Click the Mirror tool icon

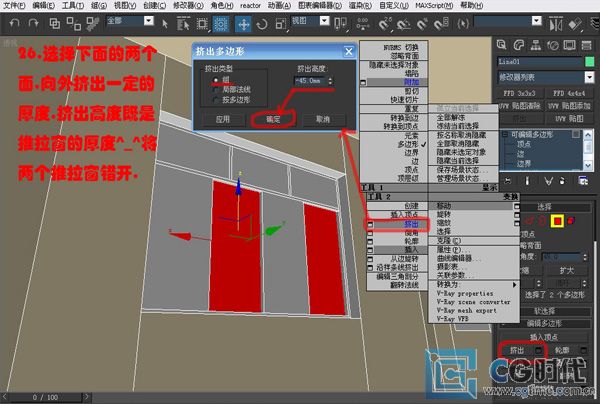556,24
